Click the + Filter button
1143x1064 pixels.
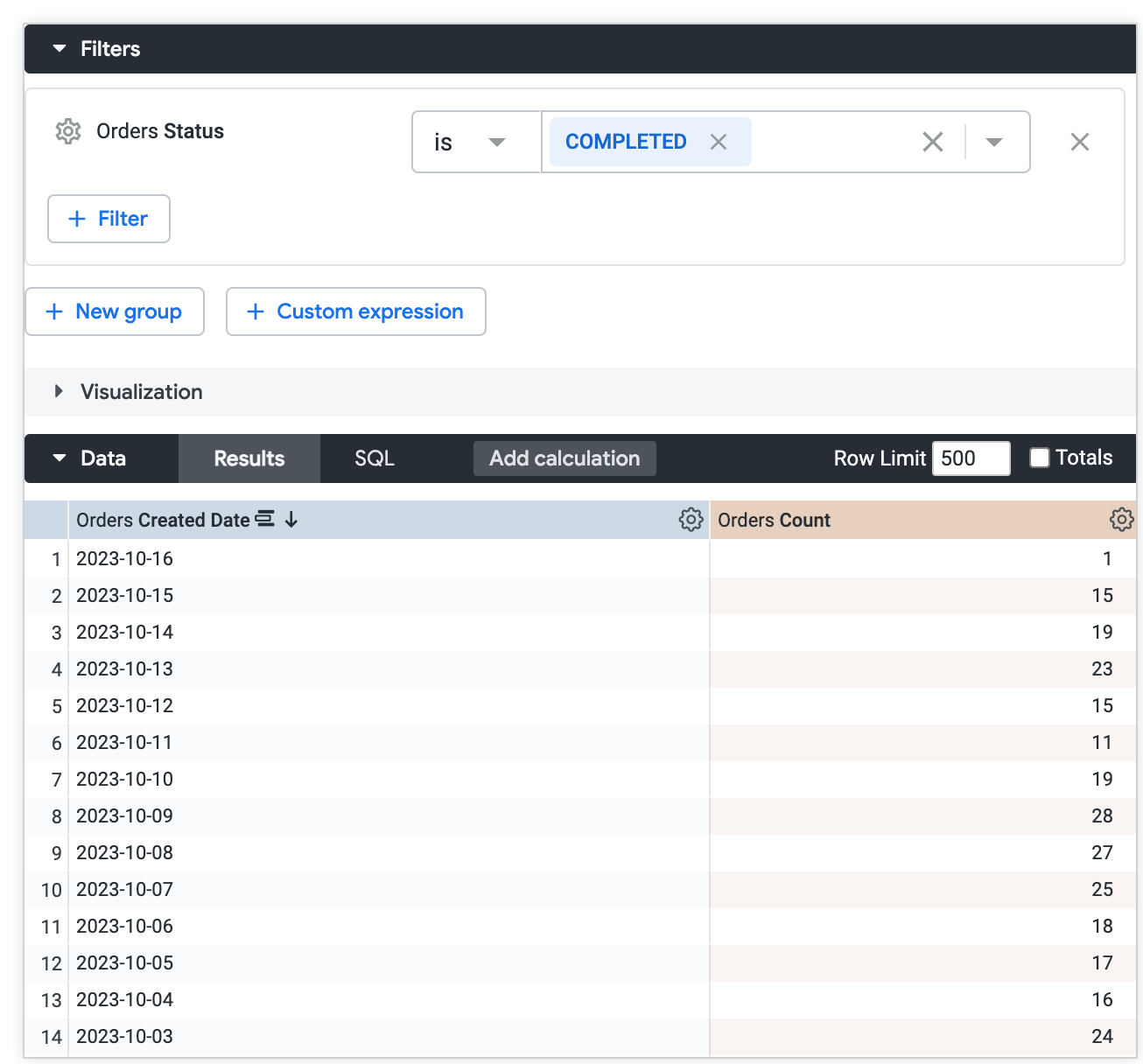(109, 219)
